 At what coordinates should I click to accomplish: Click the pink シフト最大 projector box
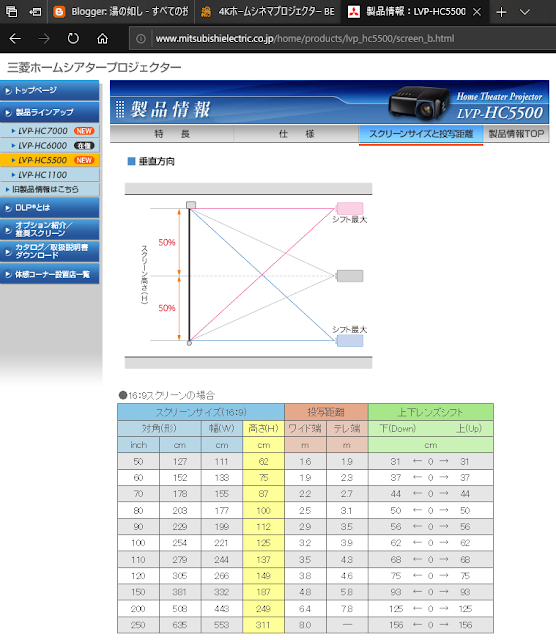350,208
